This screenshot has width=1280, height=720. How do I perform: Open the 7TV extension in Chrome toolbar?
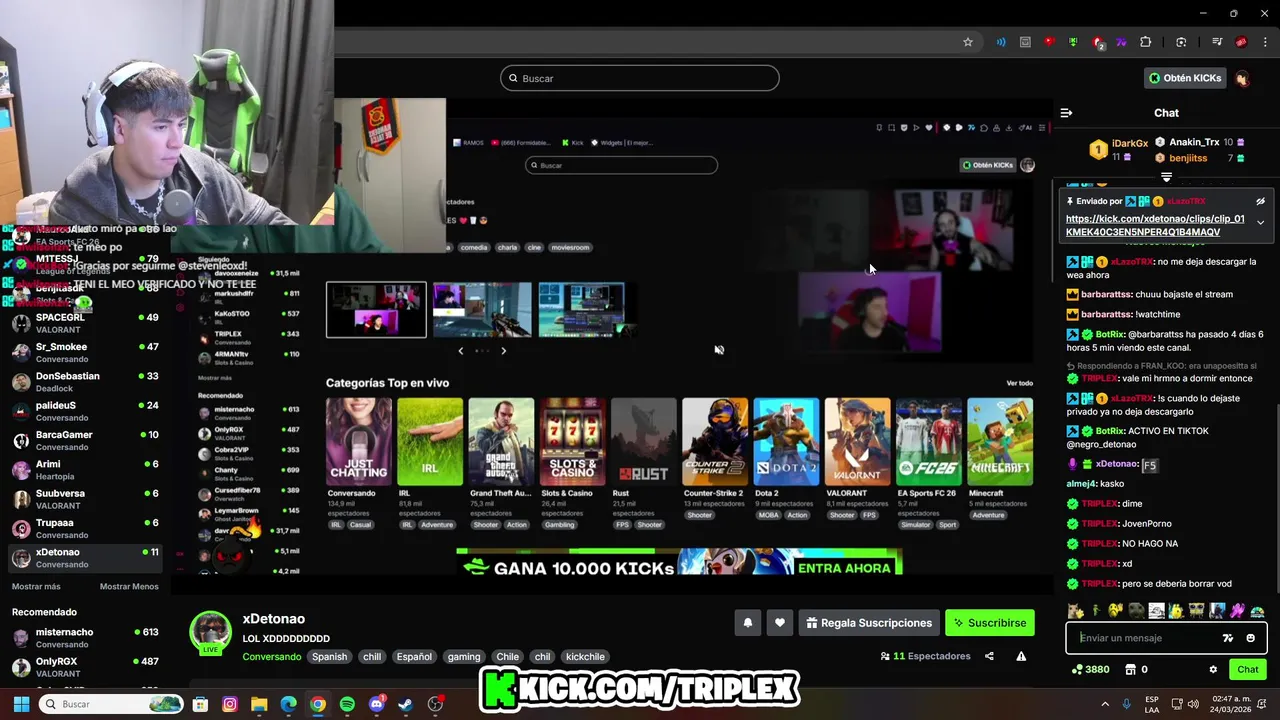(1121, 42)
